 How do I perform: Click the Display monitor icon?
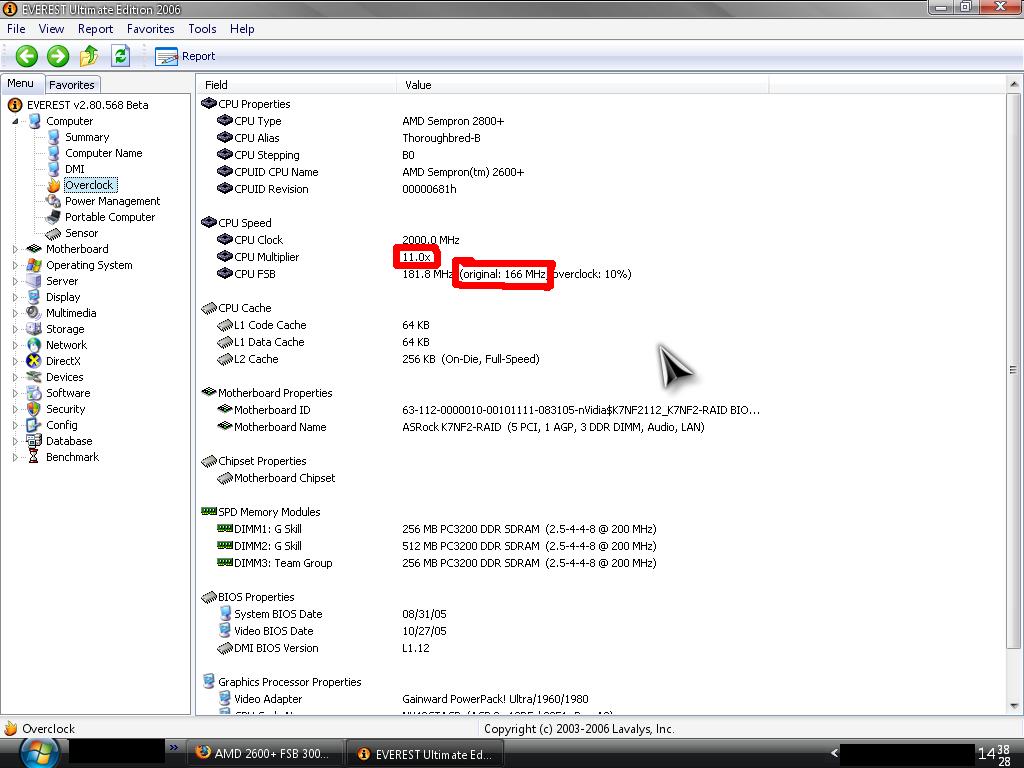tap(34, 297)
